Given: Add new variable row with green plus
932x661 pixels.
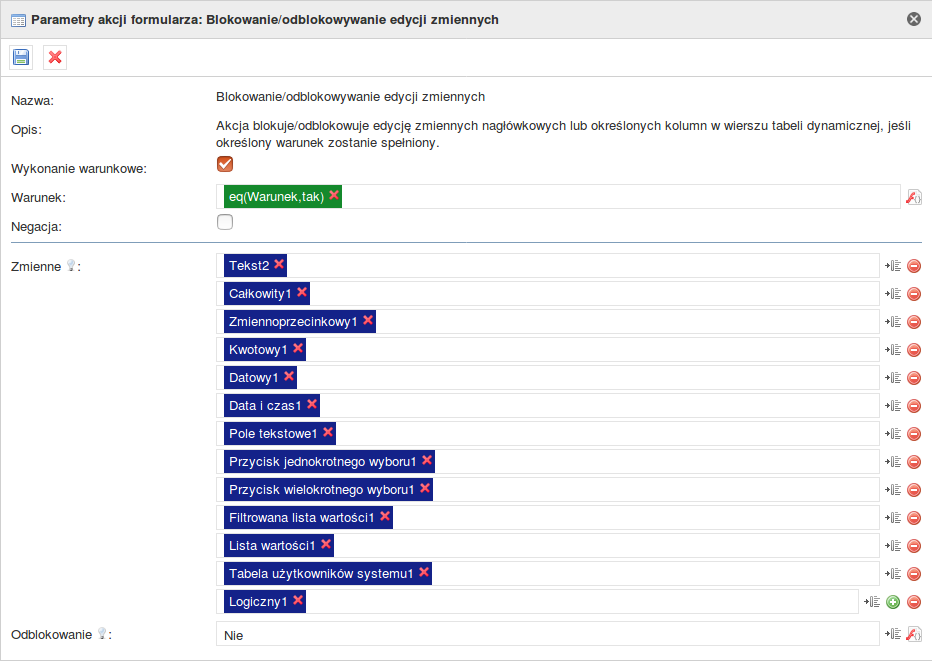Looking at the screenshot, I should click(893, 602).
